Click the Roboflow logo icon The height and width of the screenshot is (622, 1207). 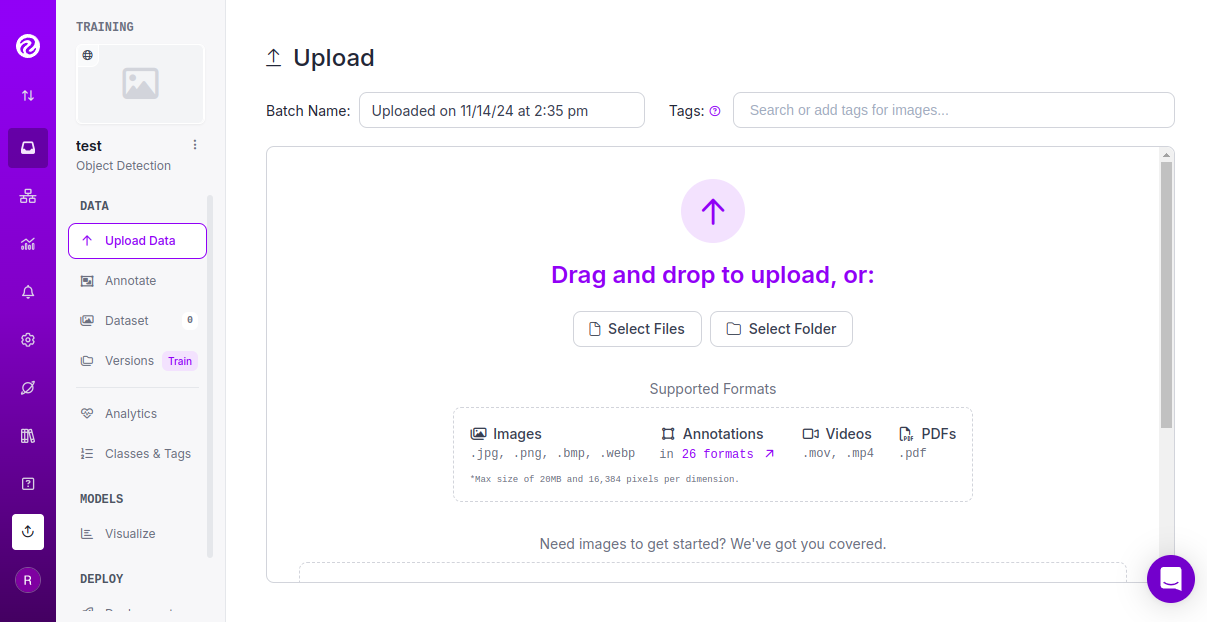(x=28, y=46)
